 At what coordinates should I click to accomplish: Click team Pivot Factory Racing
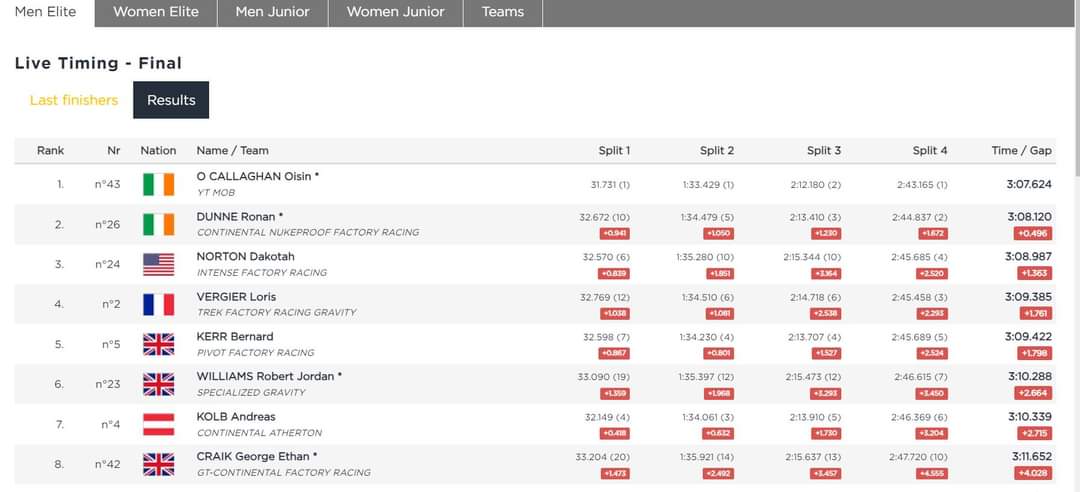click(256, 353)
